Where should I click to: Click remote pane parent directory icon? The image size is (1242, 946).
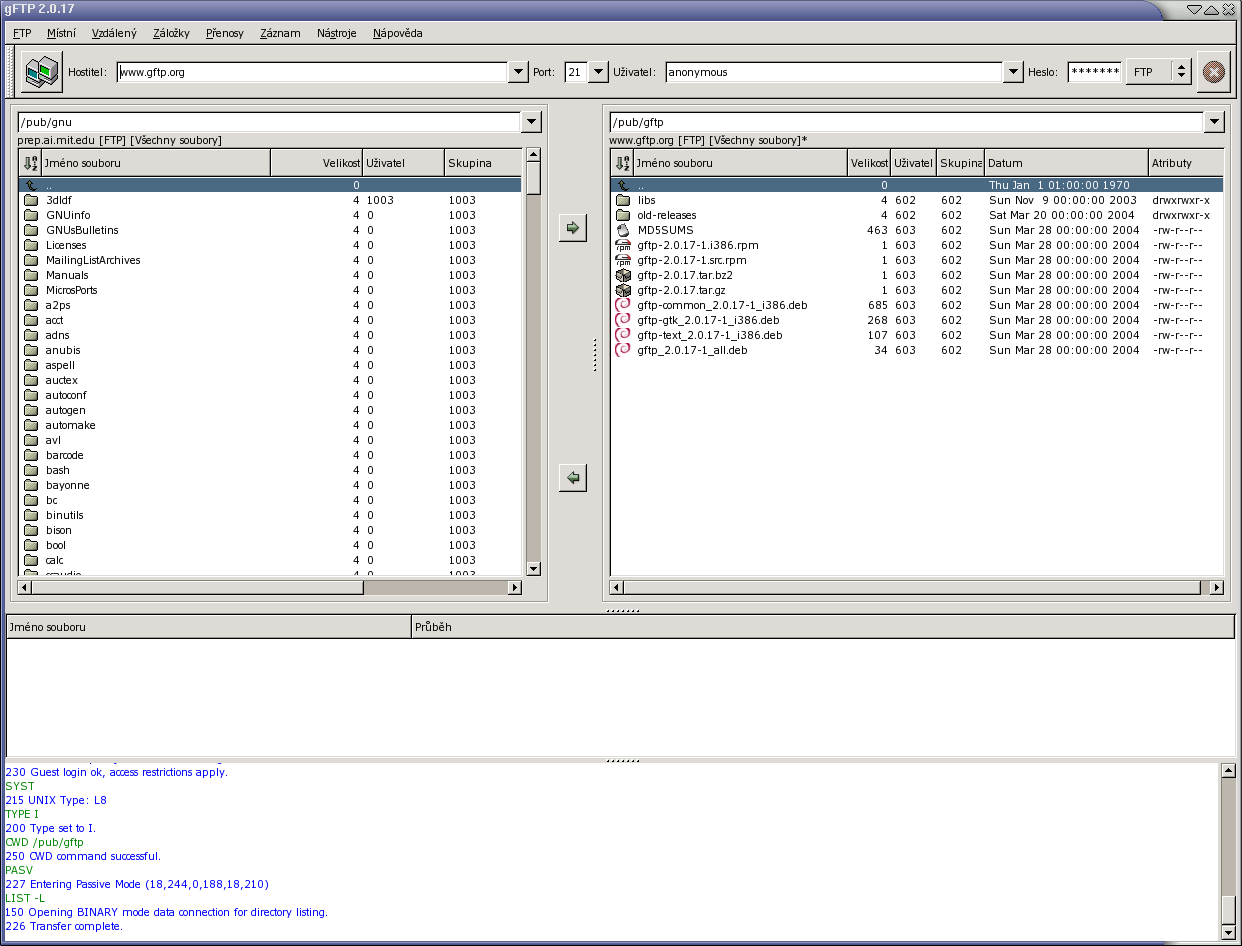tap(623, 185)
